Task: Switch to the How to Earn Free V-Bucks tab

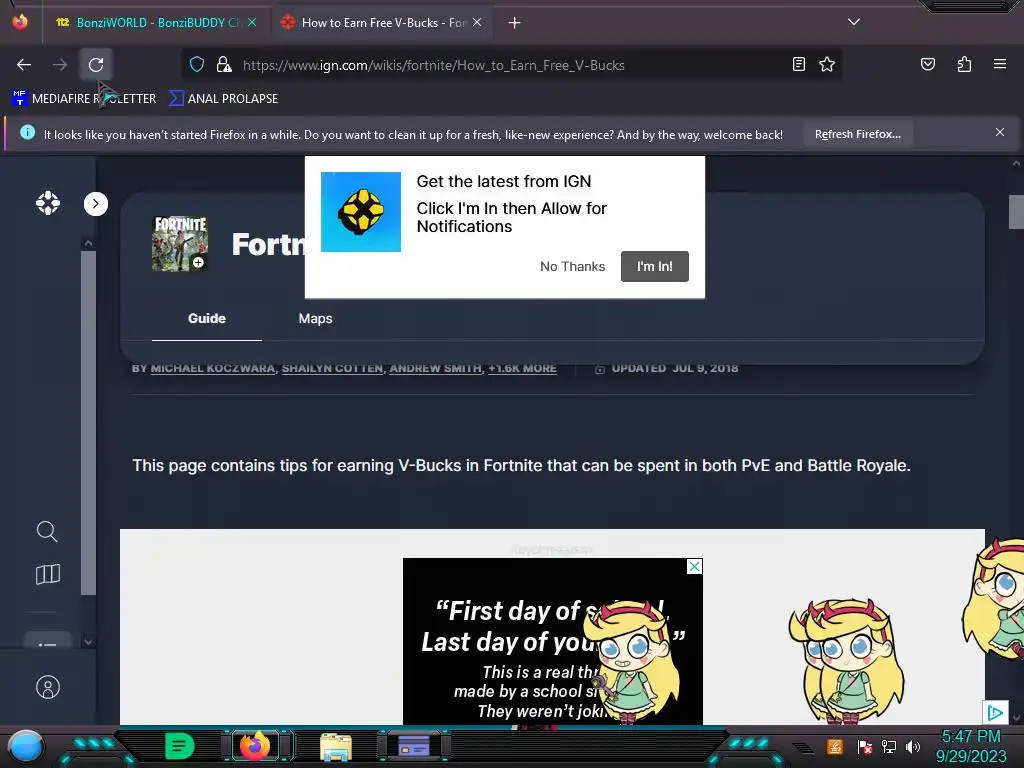Action: click(x=383, y=23)
